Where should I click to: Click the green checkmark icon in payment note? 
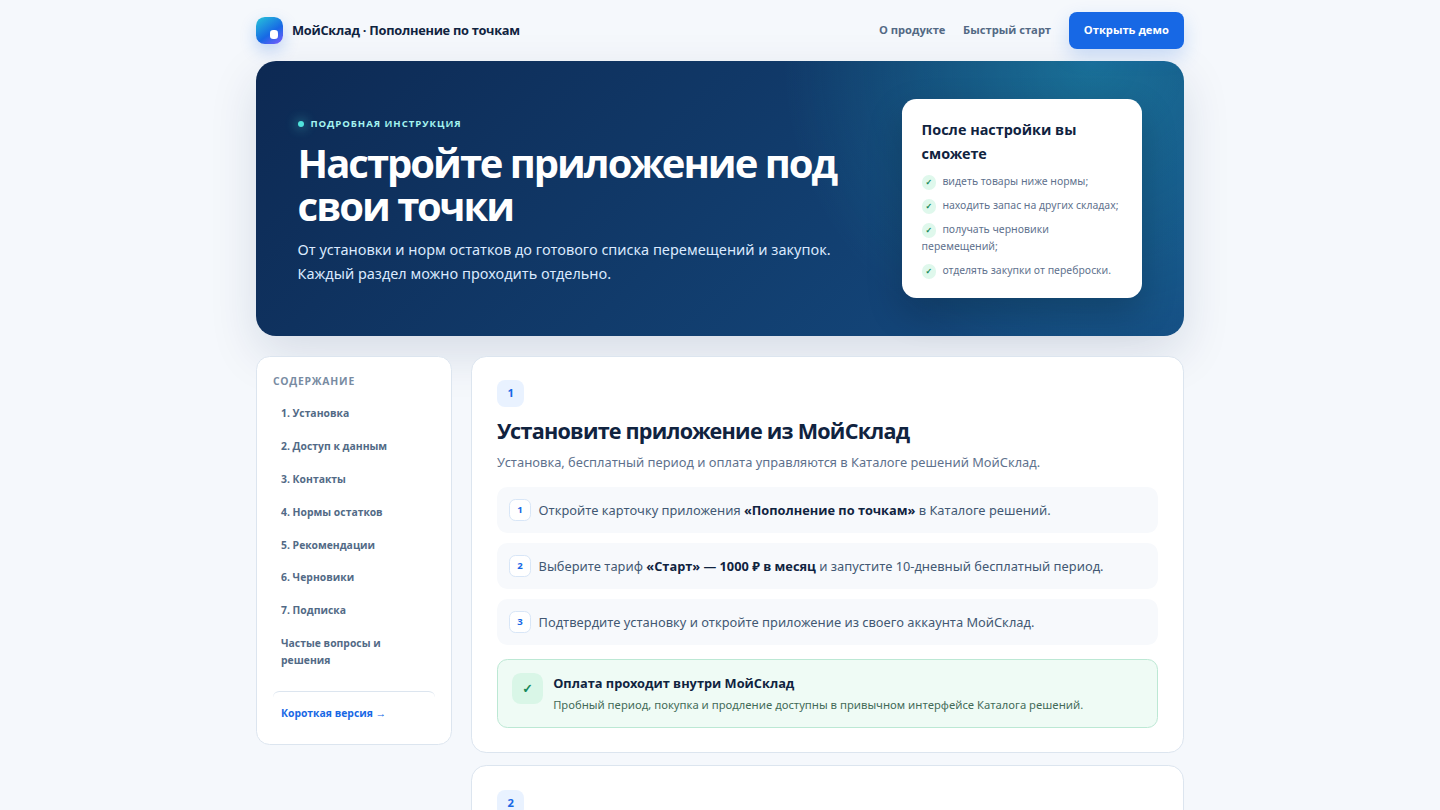point(527,688)
